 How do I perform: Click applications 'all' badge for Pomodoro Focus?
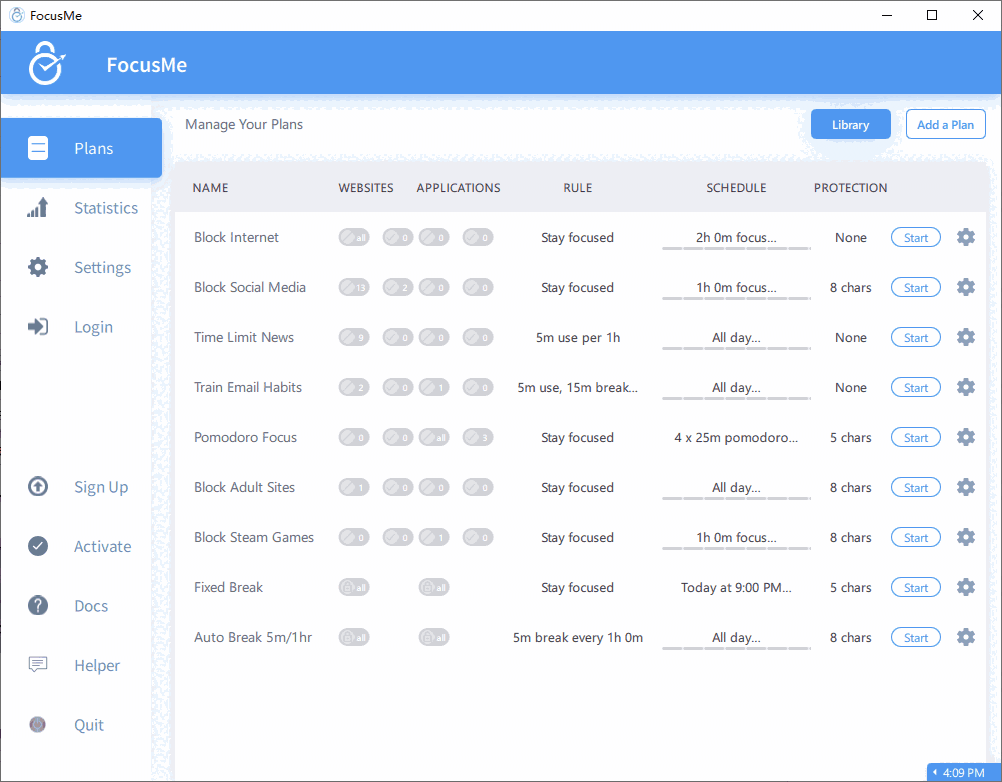(x=433, y=438)
